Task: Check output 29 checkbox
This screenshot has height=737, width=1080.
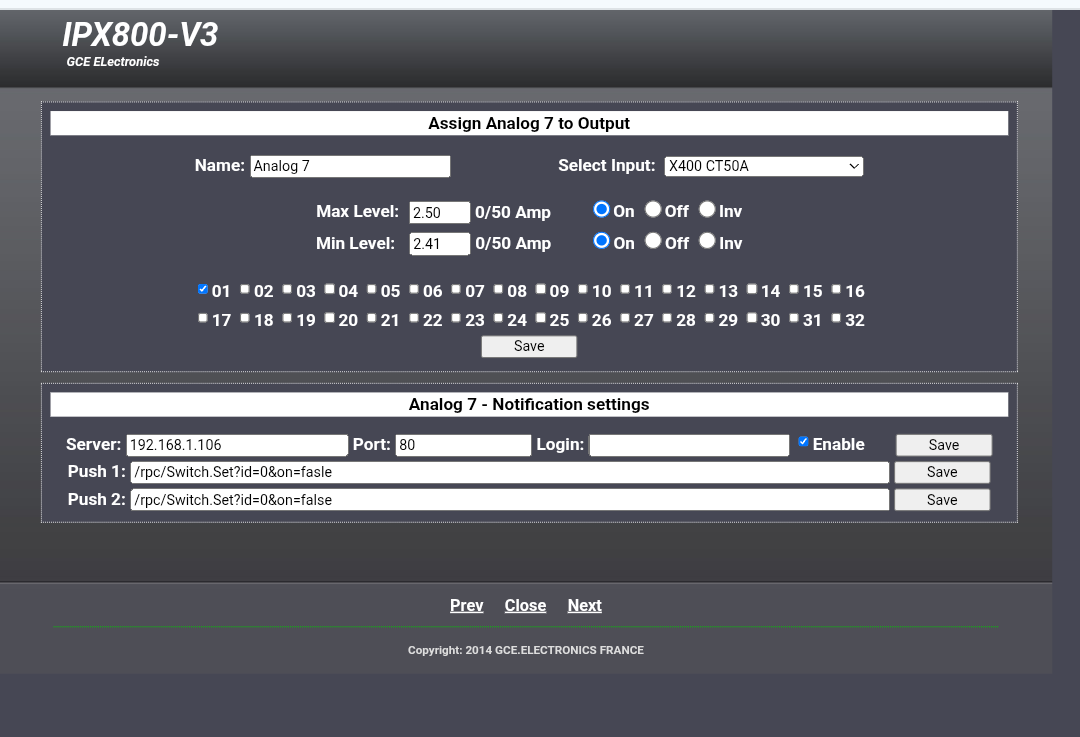Action: pyautogui.click(x=709, y=318)
